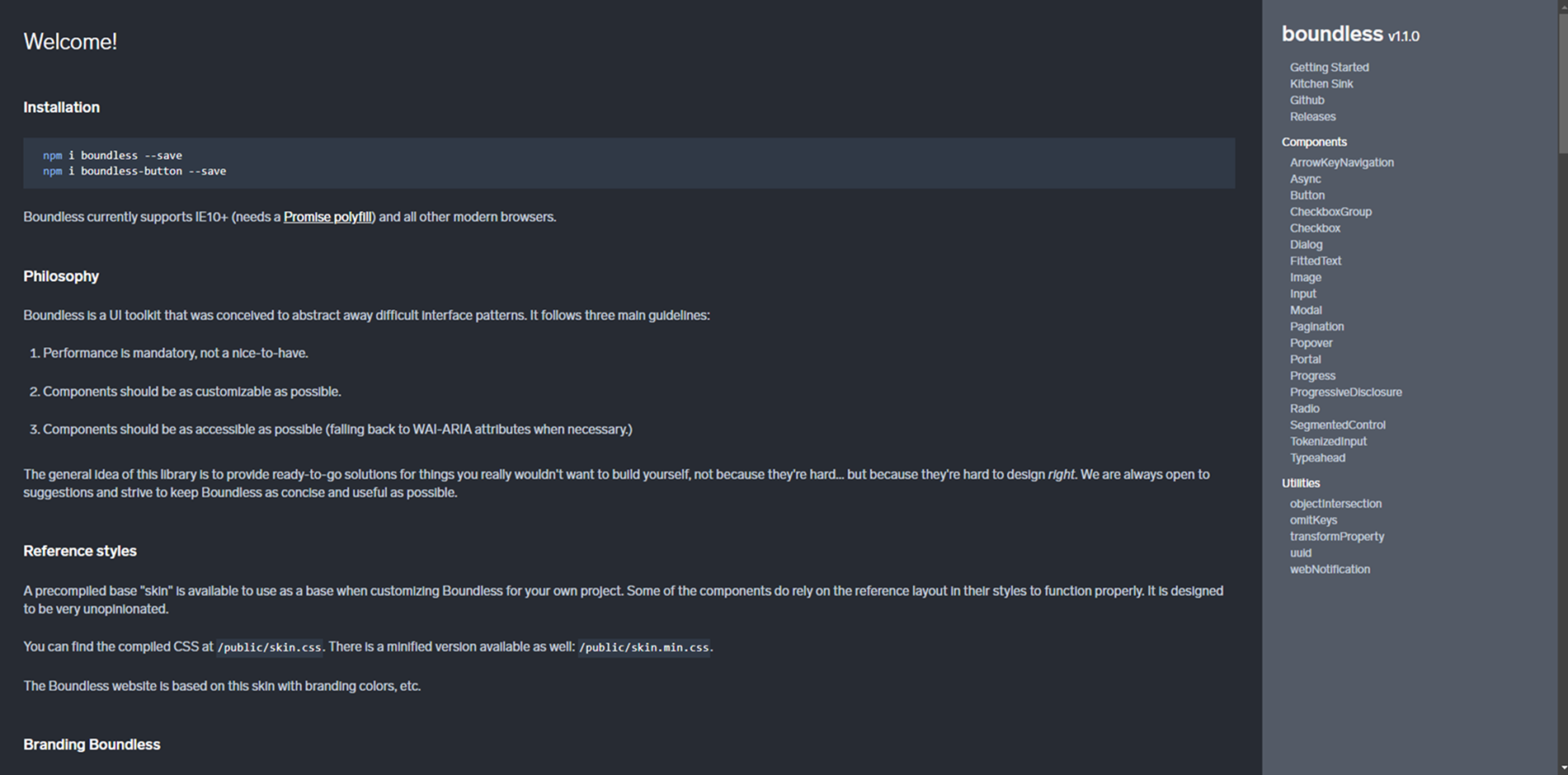Select the webNotification utility link
1568x775 pixels.
coord(1330,570)
